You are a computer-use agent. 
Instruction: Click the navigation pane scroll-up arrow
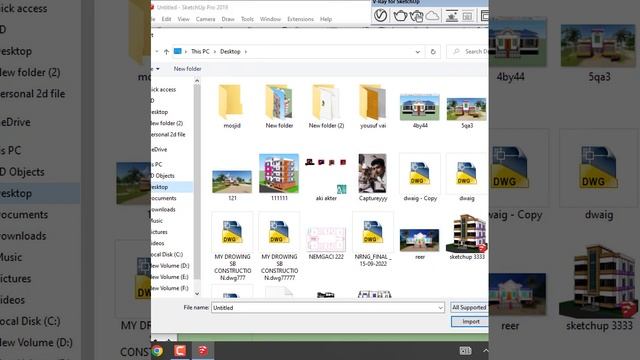coord(197,81)
